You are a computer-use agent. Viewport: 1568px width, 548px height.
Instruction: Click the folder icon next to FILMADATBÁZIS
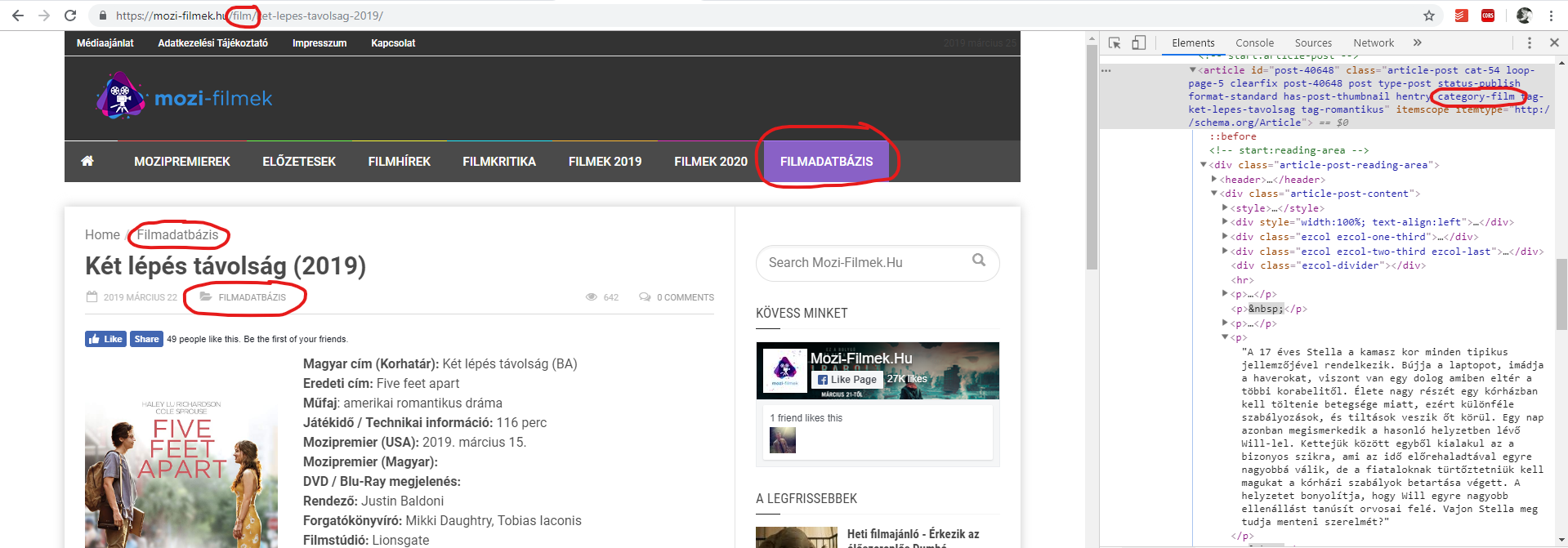tap(206, 296)
